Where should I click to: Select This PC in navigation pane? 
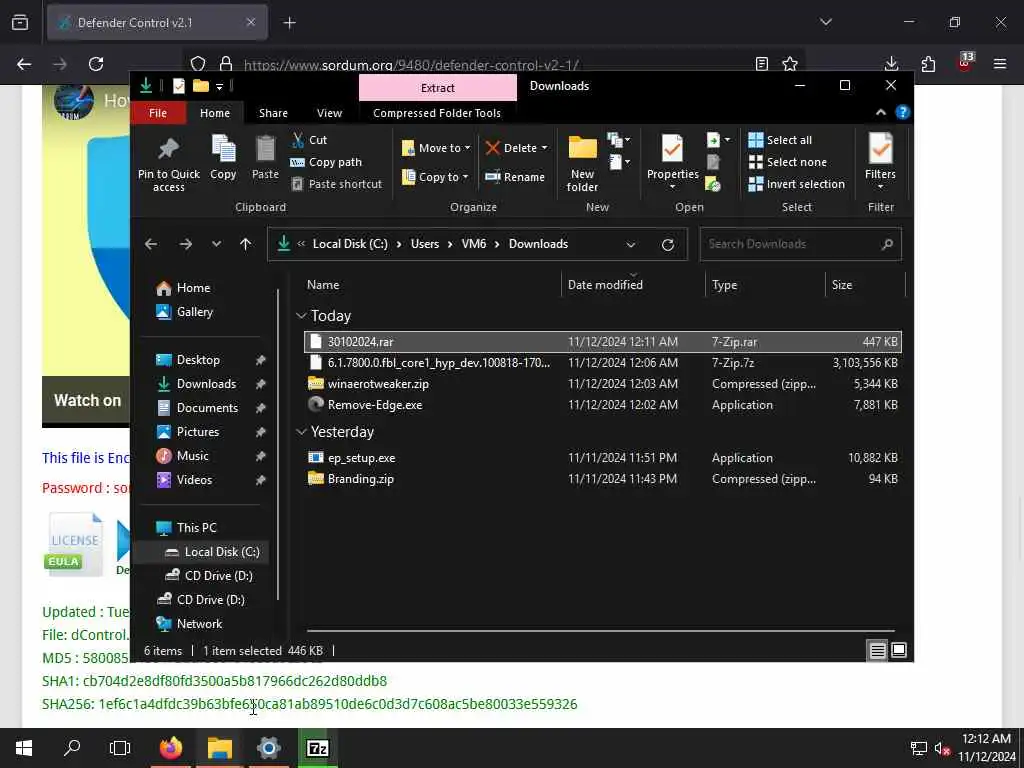(x=197, y=528)
